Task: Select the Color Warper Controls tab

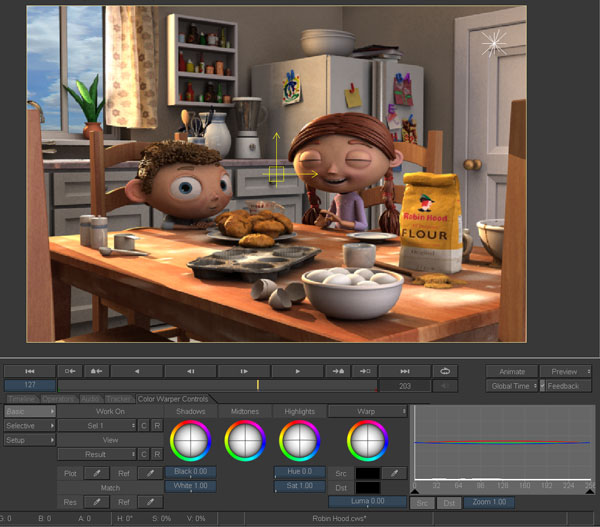Action: (x=173, y=399)
